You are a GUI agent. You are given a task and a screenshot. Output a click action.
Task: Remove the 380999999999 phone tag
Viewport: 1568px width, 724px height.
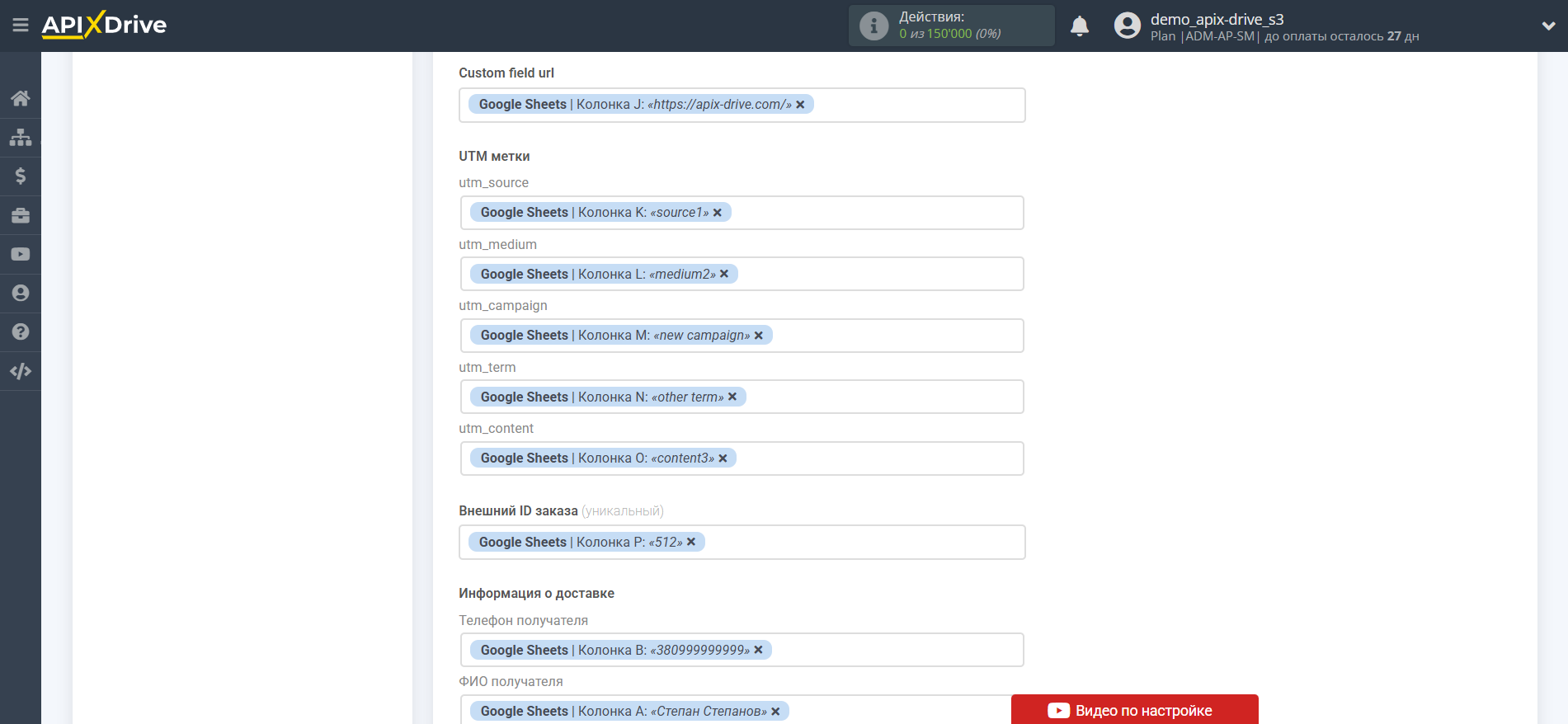point(759,650)
